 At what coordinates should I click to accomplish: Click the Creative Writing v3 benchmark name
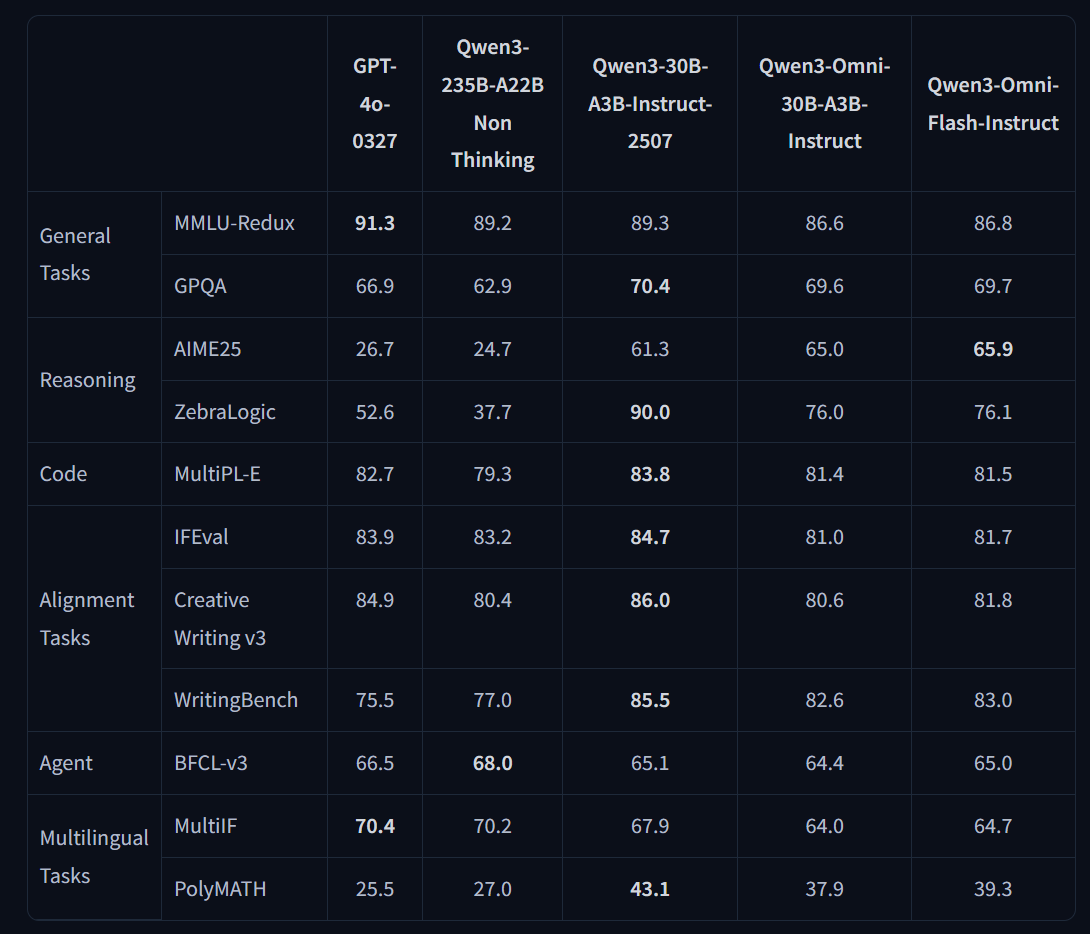[x=220, y=618]
